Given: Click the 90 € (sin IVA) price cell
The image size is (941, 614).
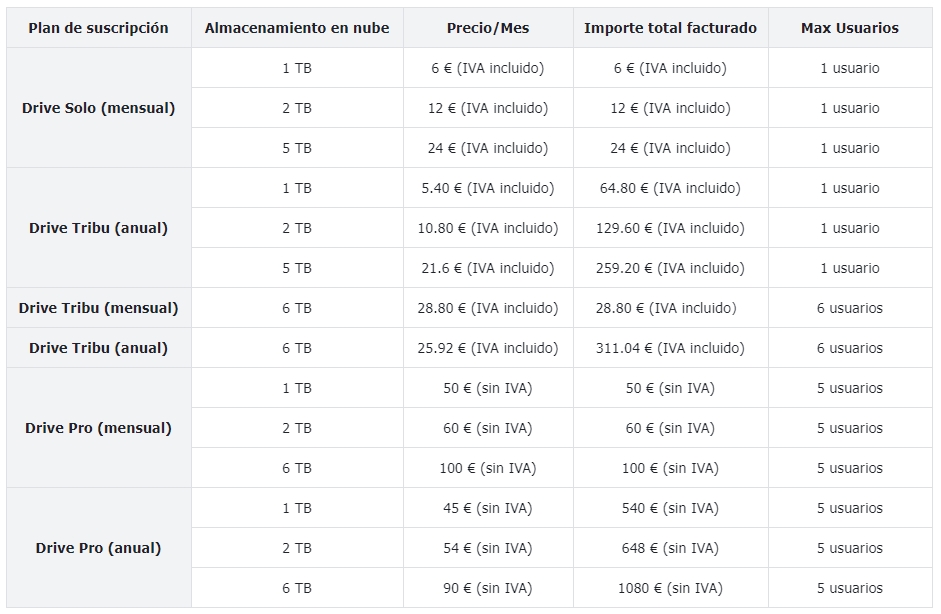Looking at the screenshot, I should pos(488,588).
